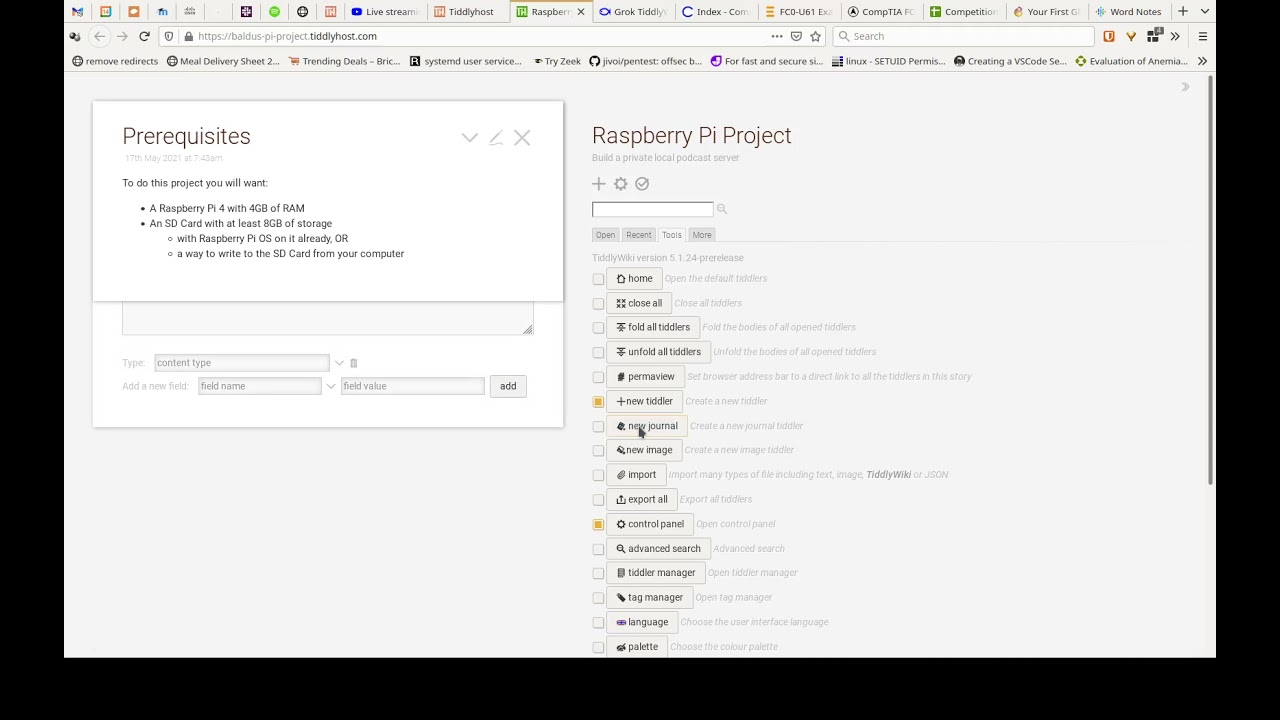Switch to the Tiddlyhost browser tab
This screenshot has height=720, width=1280.
470,12
